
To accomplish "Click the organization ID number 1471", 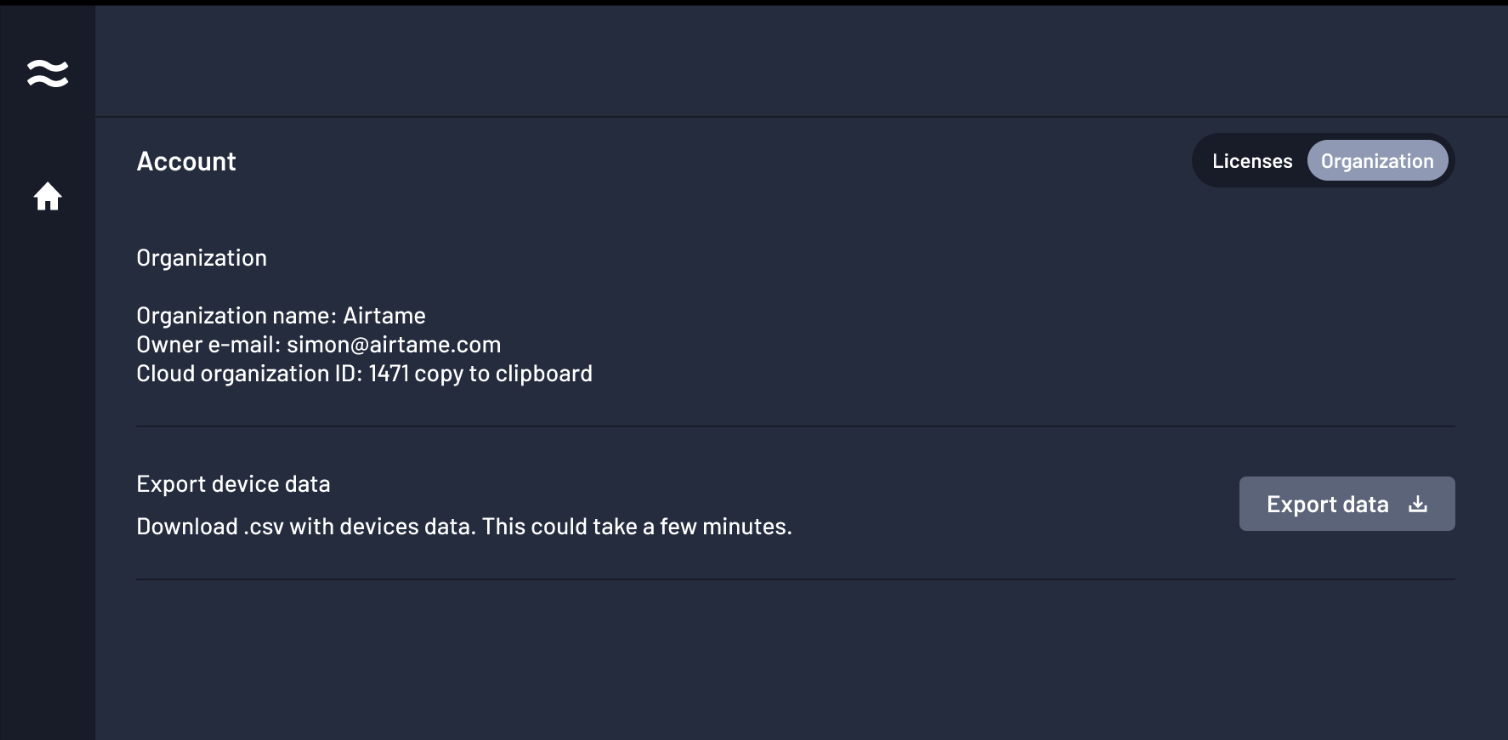I will pos(388,374).
